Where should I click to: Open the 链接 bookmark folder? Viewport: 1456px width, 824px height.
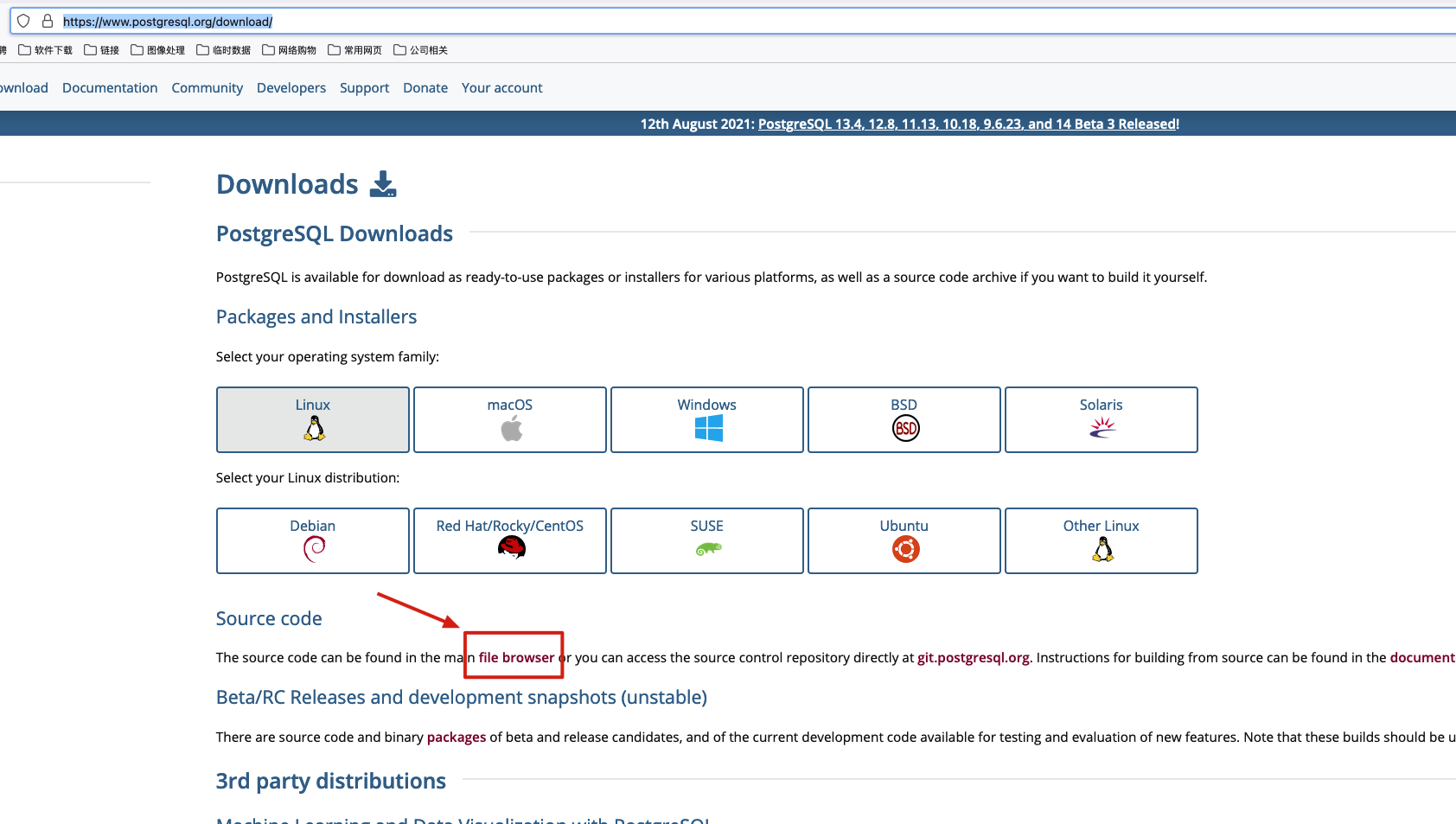click(101, 50)
